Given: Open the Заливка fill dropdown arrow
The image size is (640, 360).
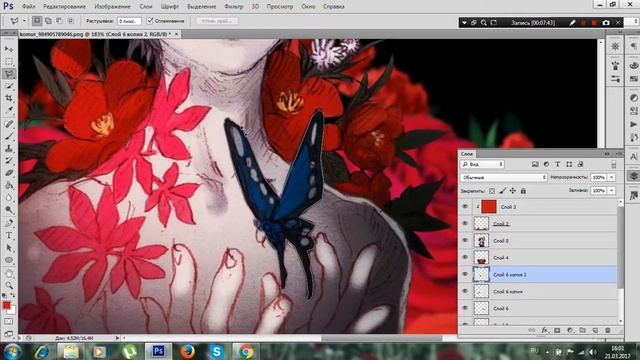Looking at the screenshot, I should 611,191.
